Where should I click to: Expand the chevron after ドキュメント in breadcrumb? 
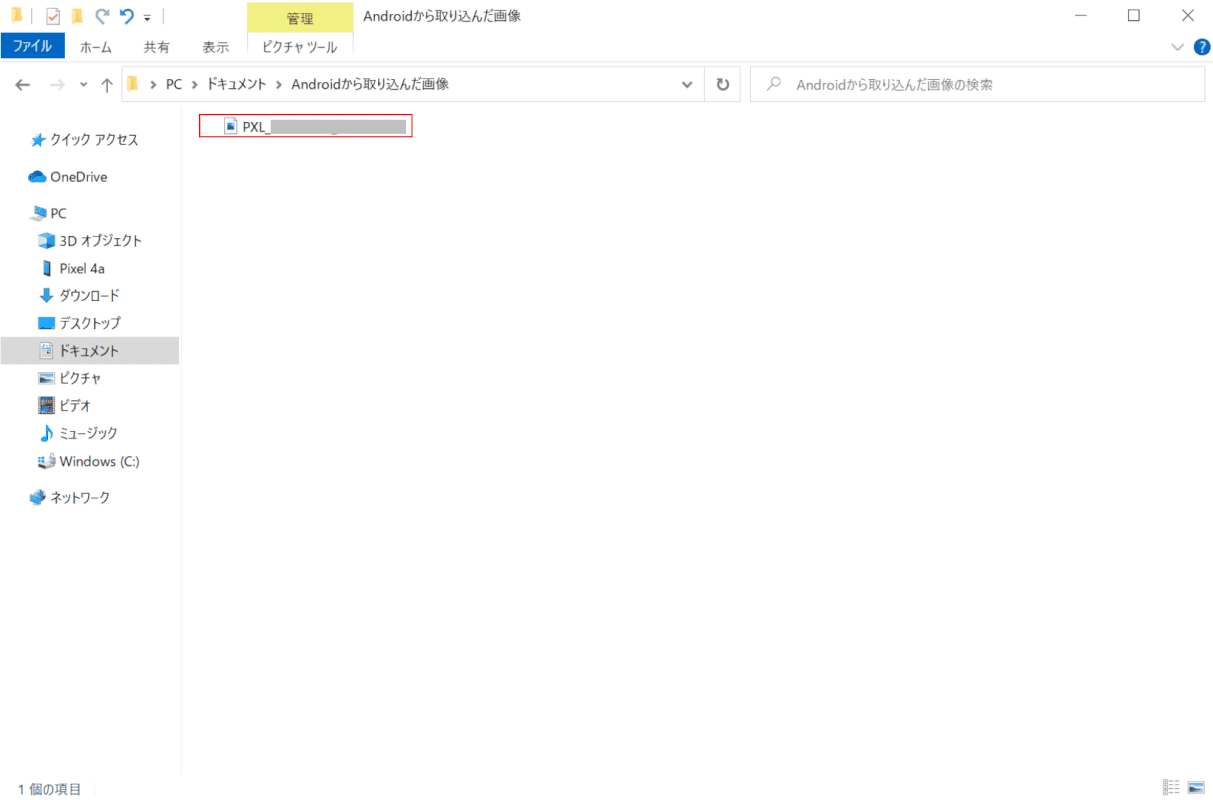pyautogui.click(x=280, y=85)
